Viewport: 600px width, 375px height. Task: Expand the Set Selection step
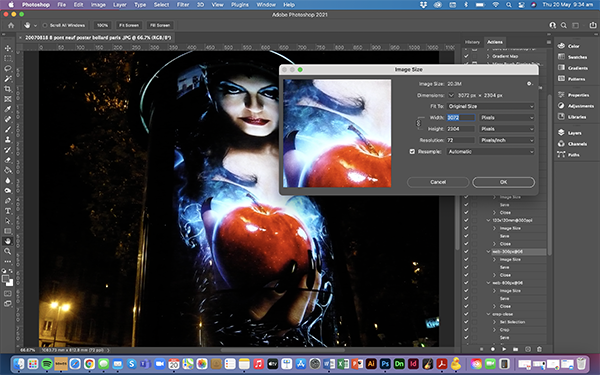[494, 322]
